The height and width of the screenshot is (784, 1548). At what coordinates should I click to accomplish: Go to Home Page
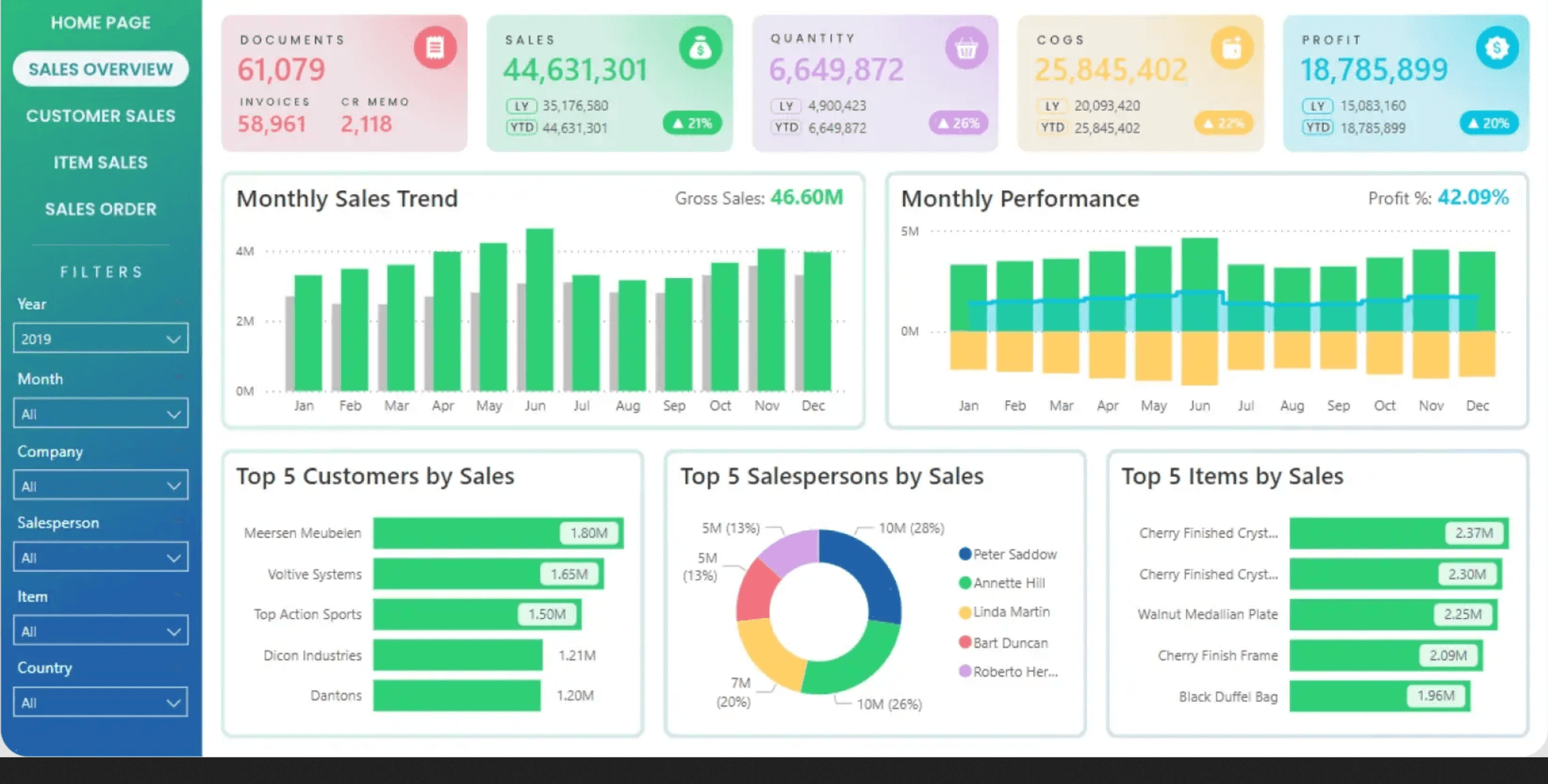101,23
